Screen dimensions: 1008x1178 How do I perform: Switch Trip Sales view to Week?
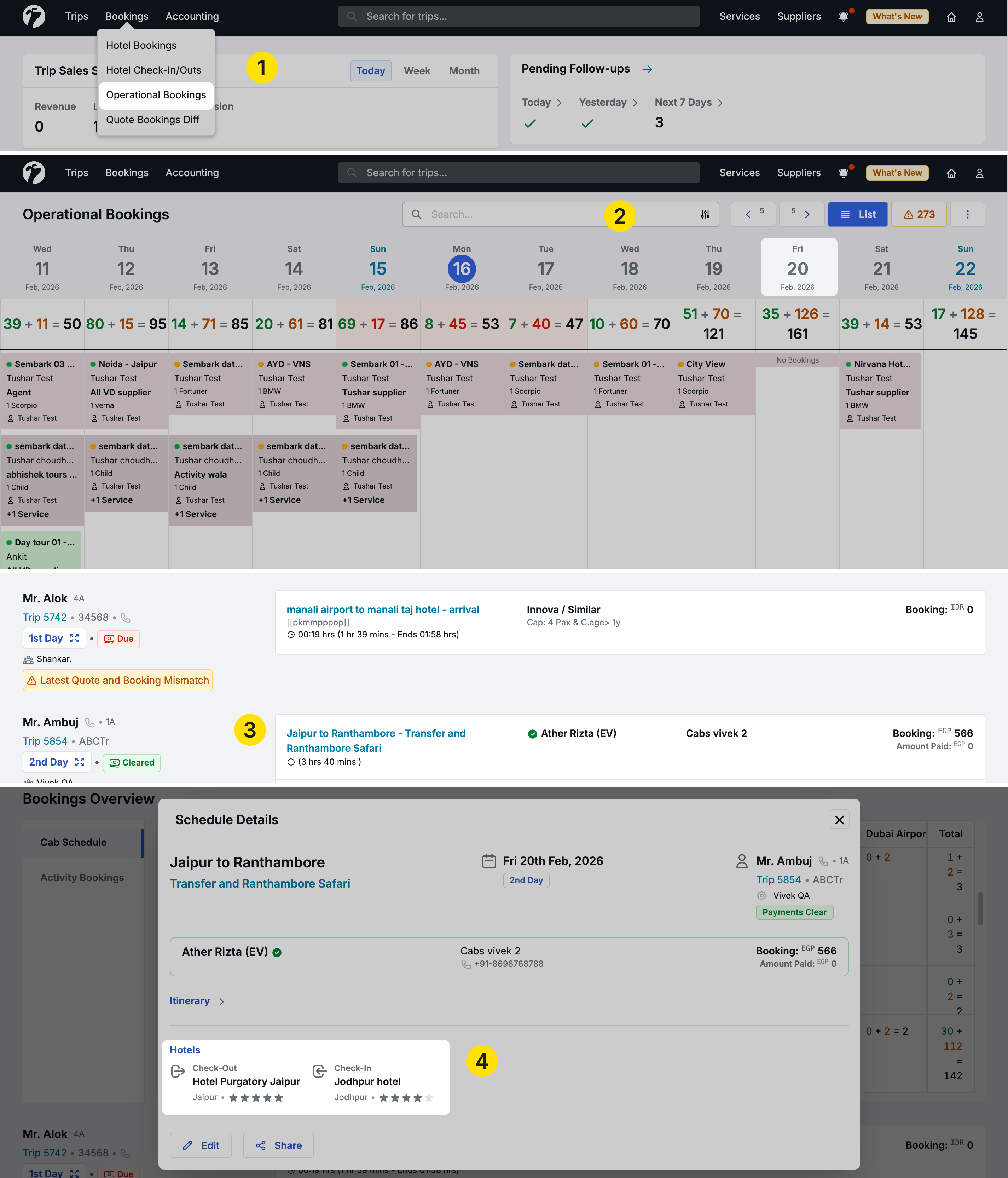(417, 70)
